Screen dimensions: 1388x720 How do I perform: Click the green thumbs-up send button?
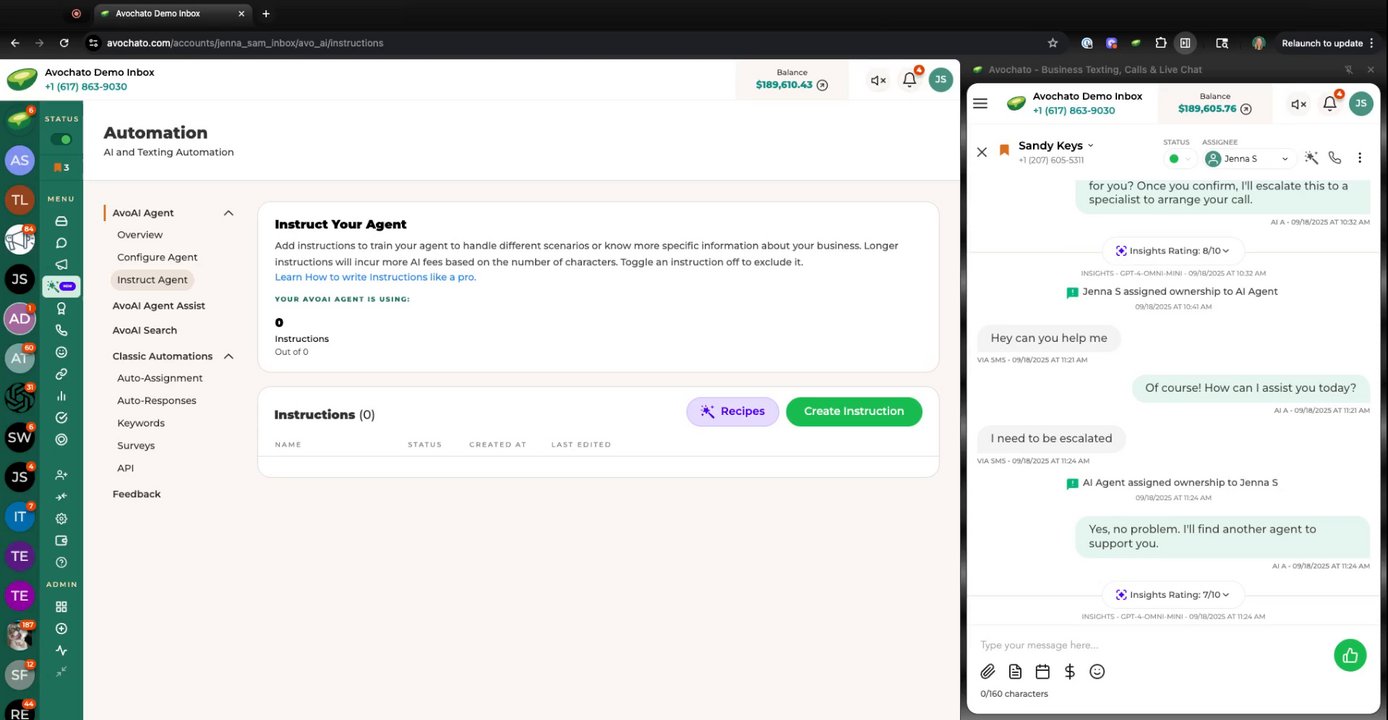click(x=1350, y=655)
